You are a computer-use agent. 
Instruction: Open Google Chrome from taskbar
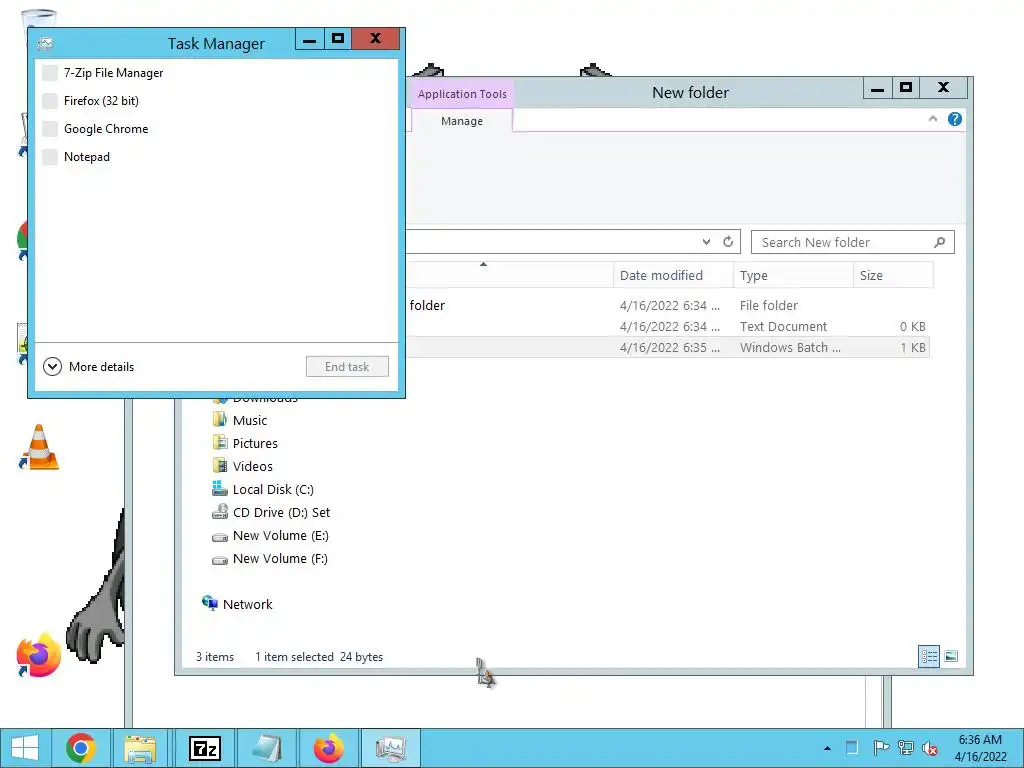click(81, 748)
